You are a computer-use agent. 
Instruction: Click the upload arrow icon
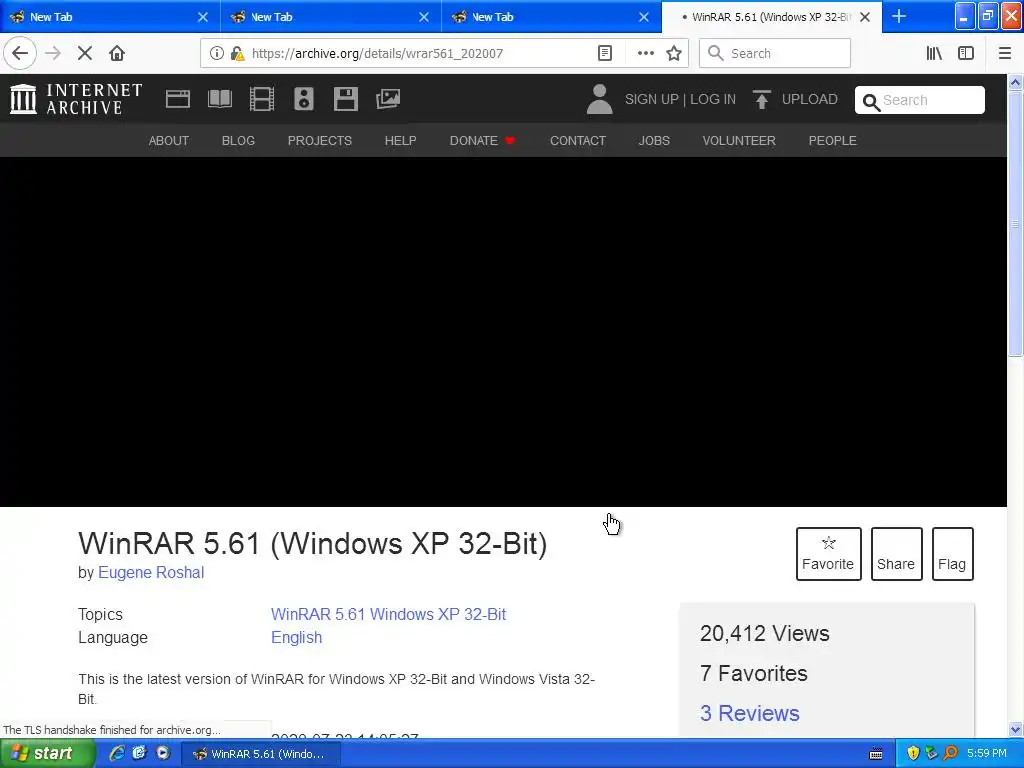click(x=761, y=99)
